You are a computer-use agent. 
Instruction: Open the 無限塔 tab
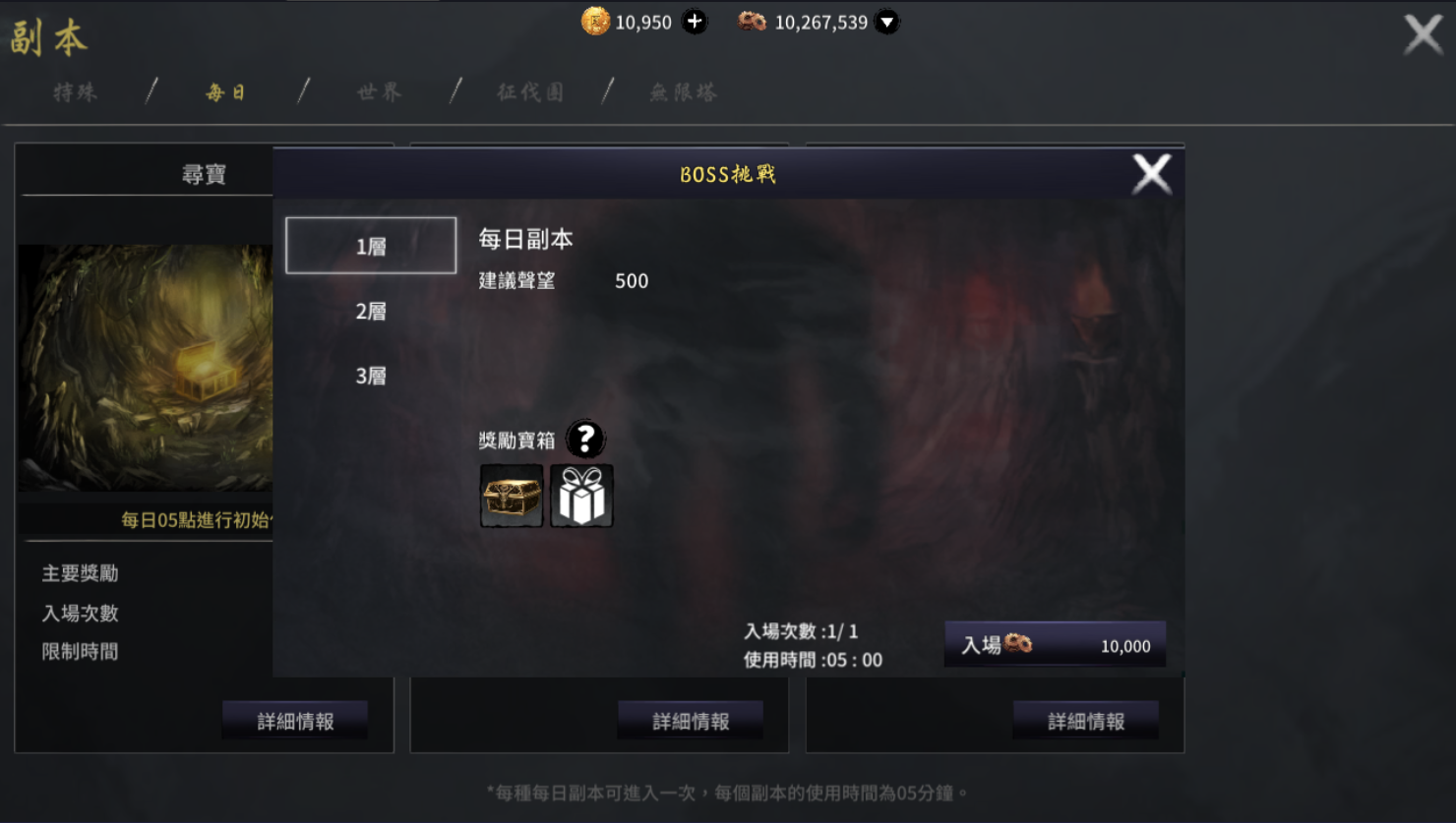[684, 92]
